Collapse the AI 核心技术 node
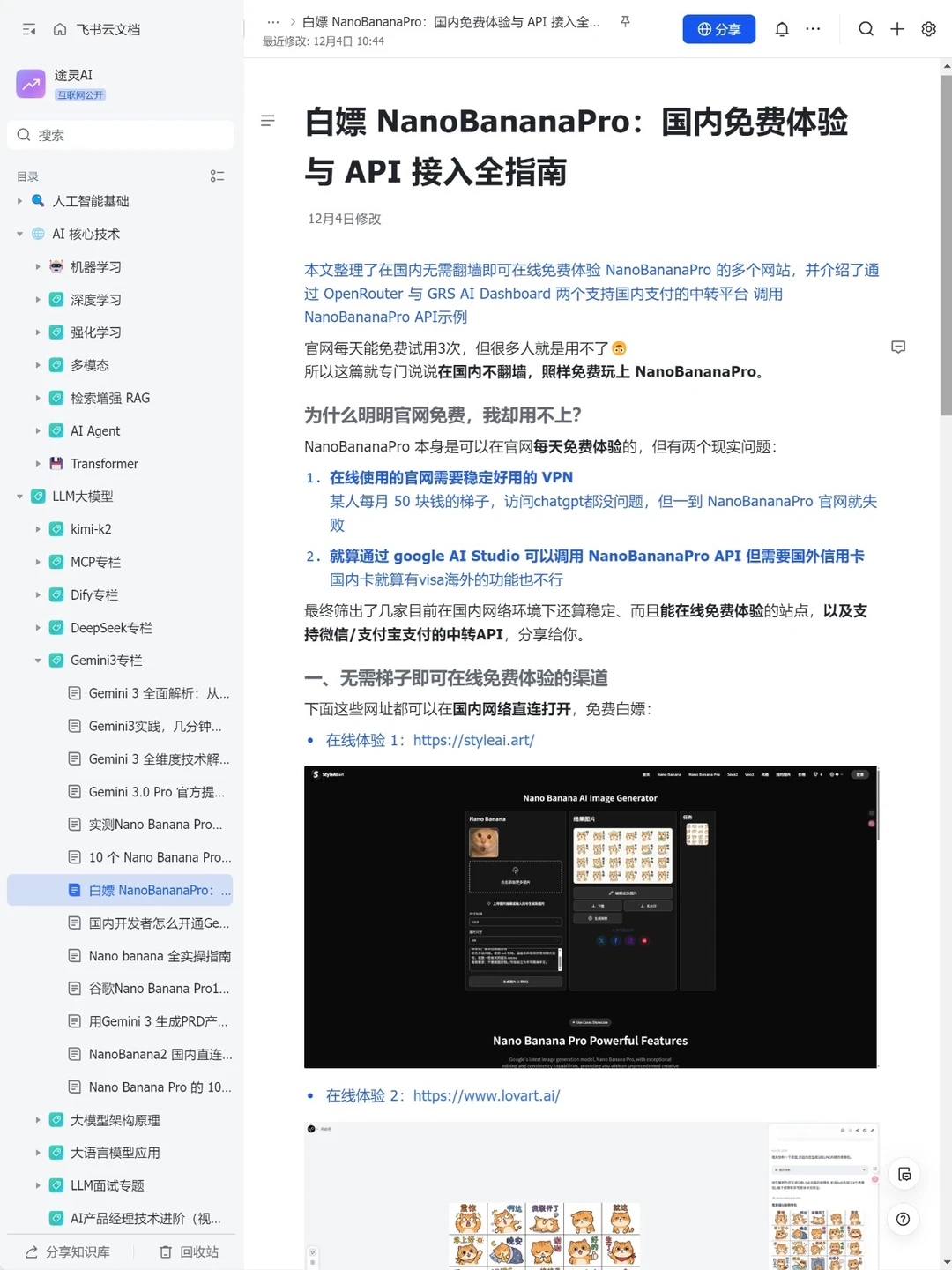This screenshot has width=952, height=1270. coord(19,234)
